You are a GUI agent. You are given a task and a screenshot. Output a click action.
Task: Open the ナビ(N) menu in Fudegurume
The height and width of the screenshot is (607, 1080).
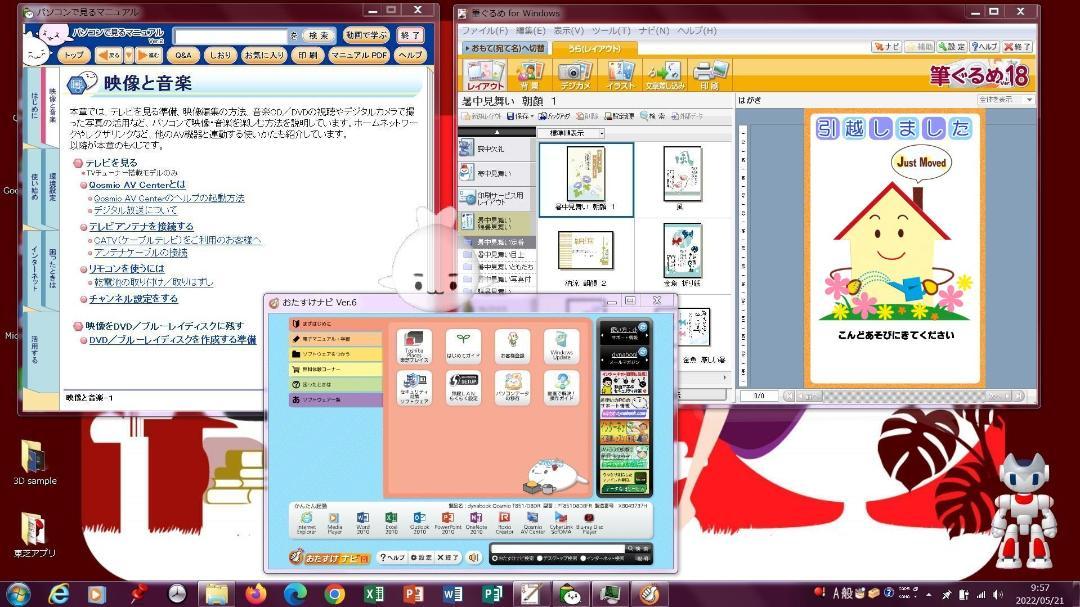point(654,31)
